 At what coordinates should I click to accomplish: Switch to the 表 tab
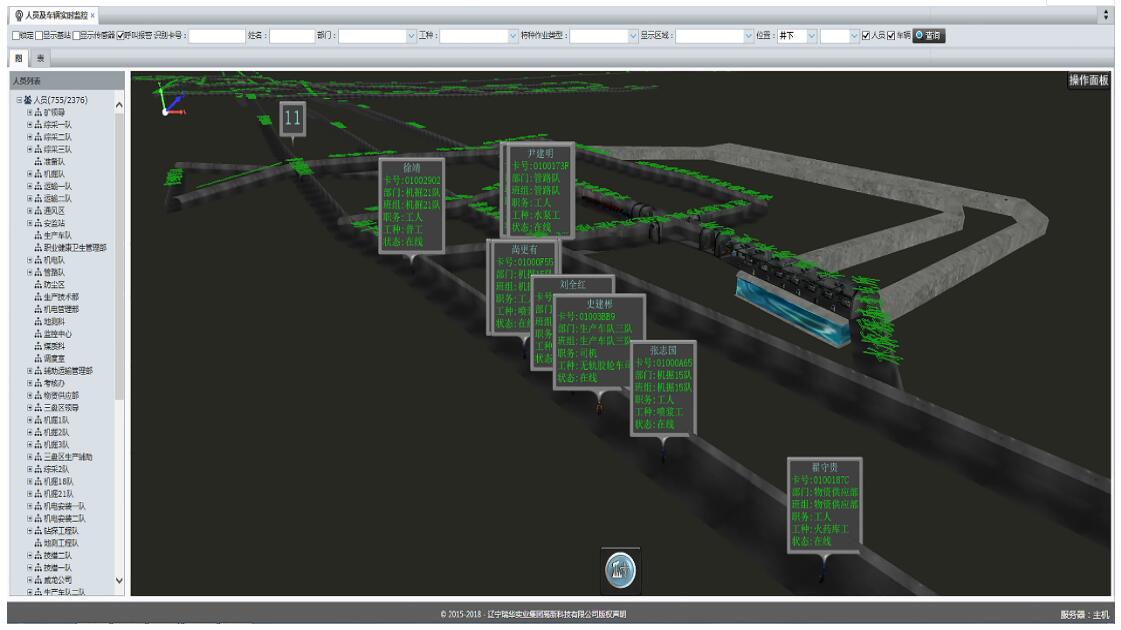click(x=41, y=59)
